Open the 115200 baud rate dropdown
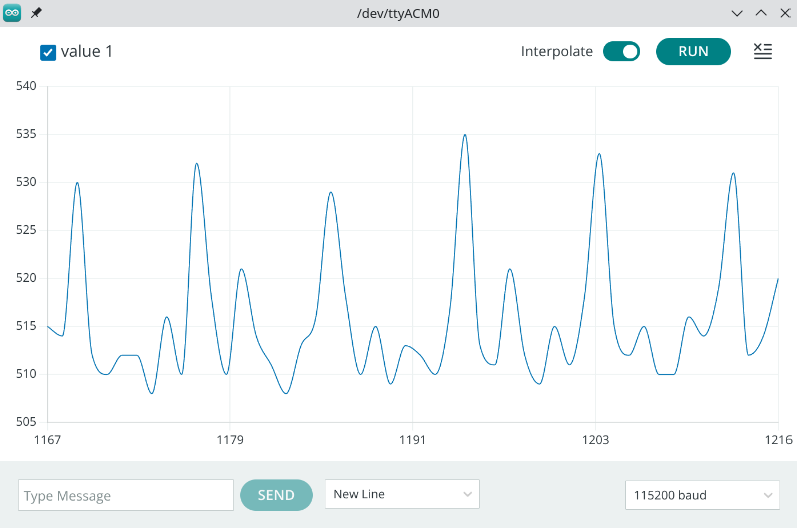Screen dimensions: 797x528 [x=702, y=495]
